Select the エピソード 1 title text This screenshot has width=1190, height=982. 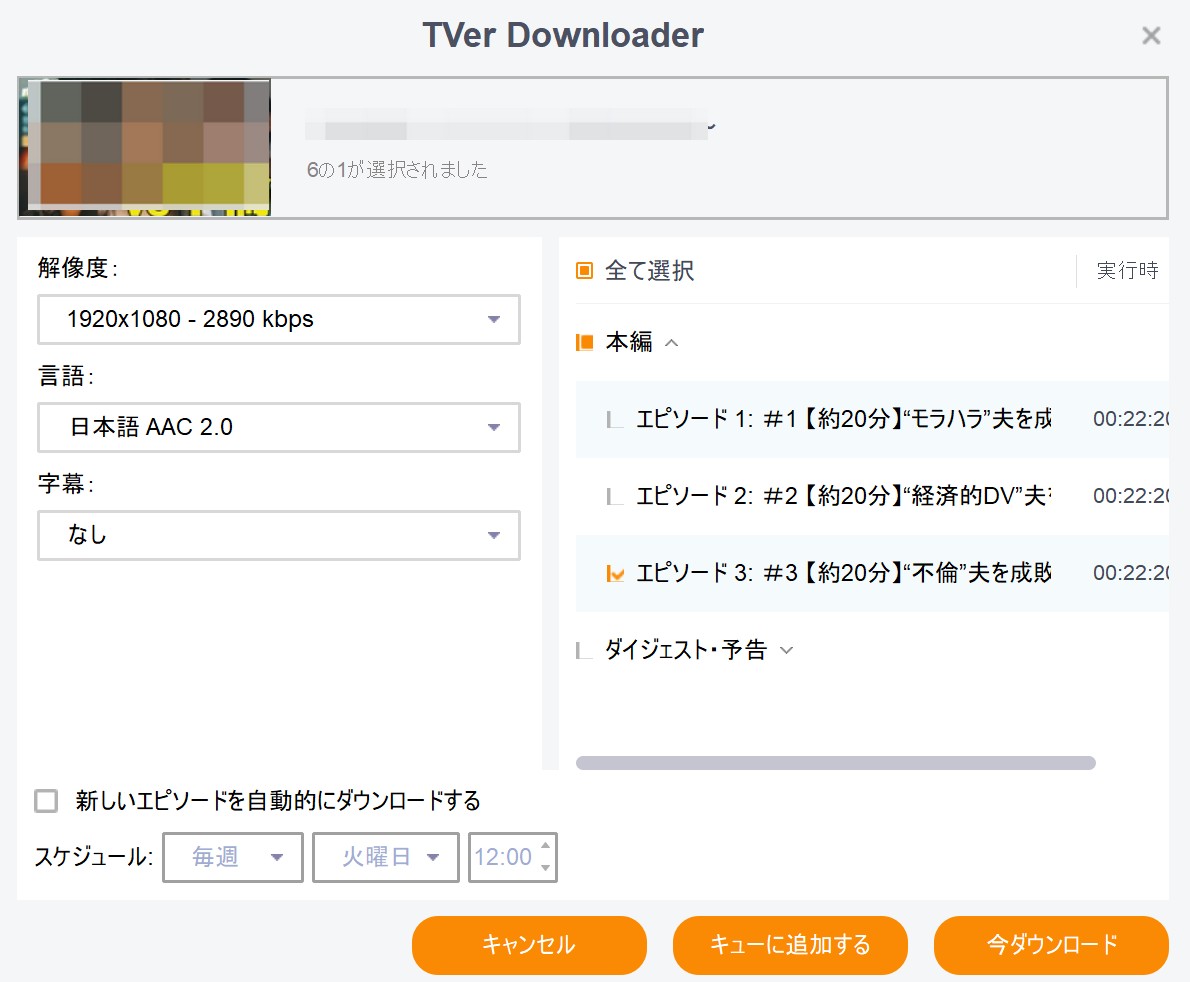(x=843, y=419)
